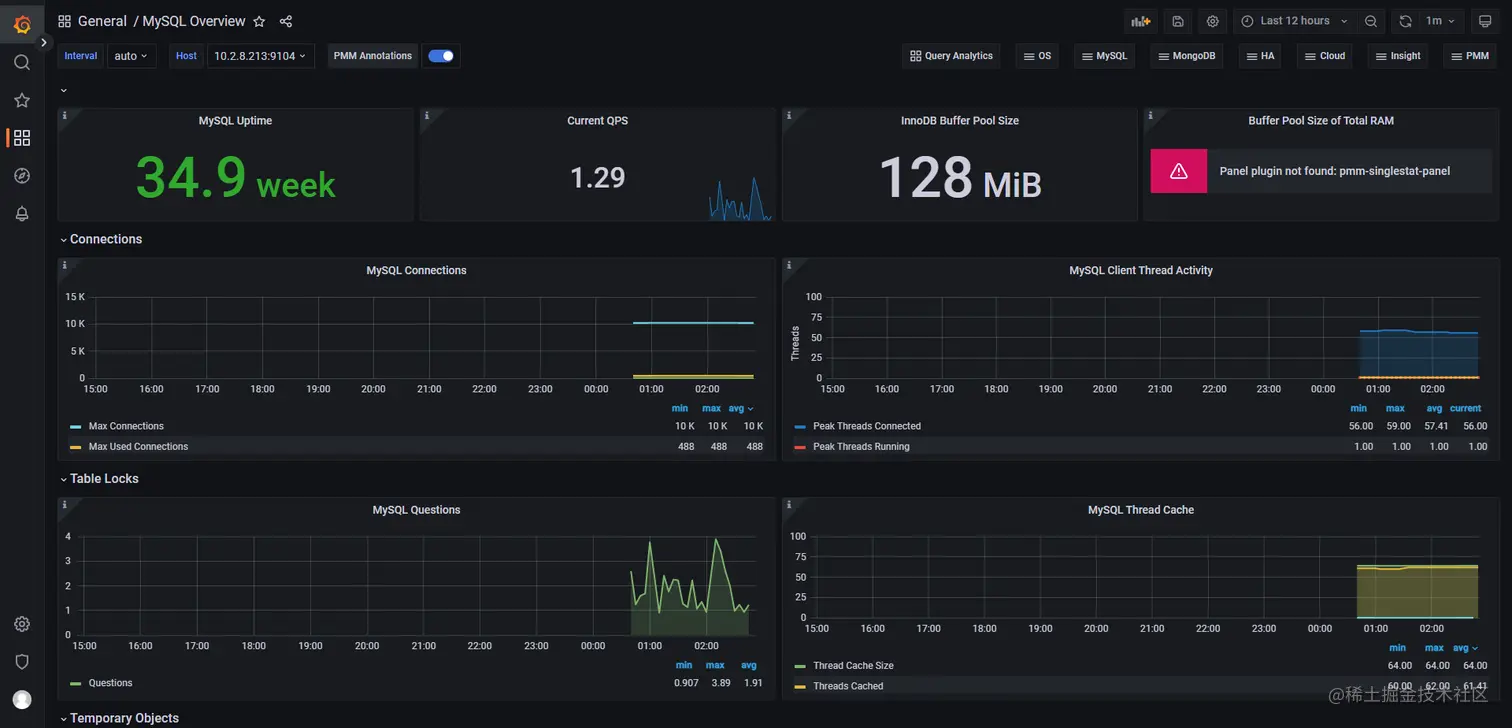Open MySQL Connections panel title menu
The image size is (1512, 728).
click(416, 270)
